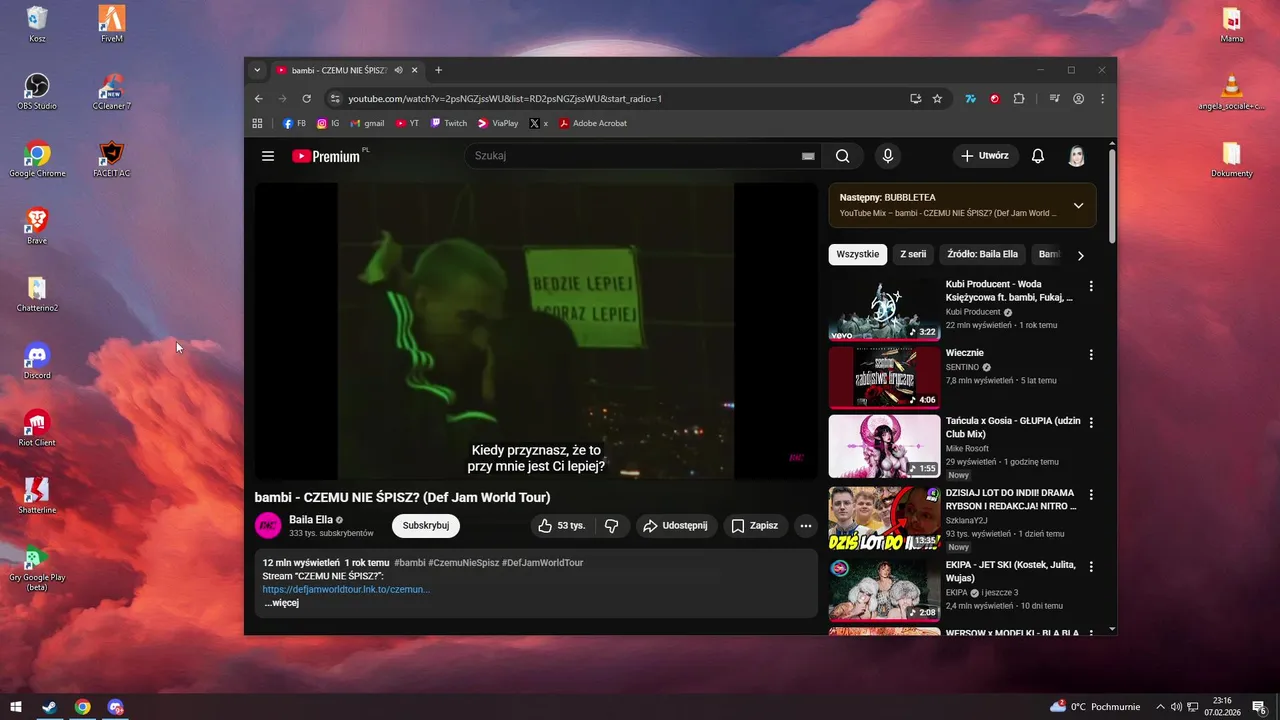Save video with Zapisz button
1280x720 pixels.
(754, 526)
